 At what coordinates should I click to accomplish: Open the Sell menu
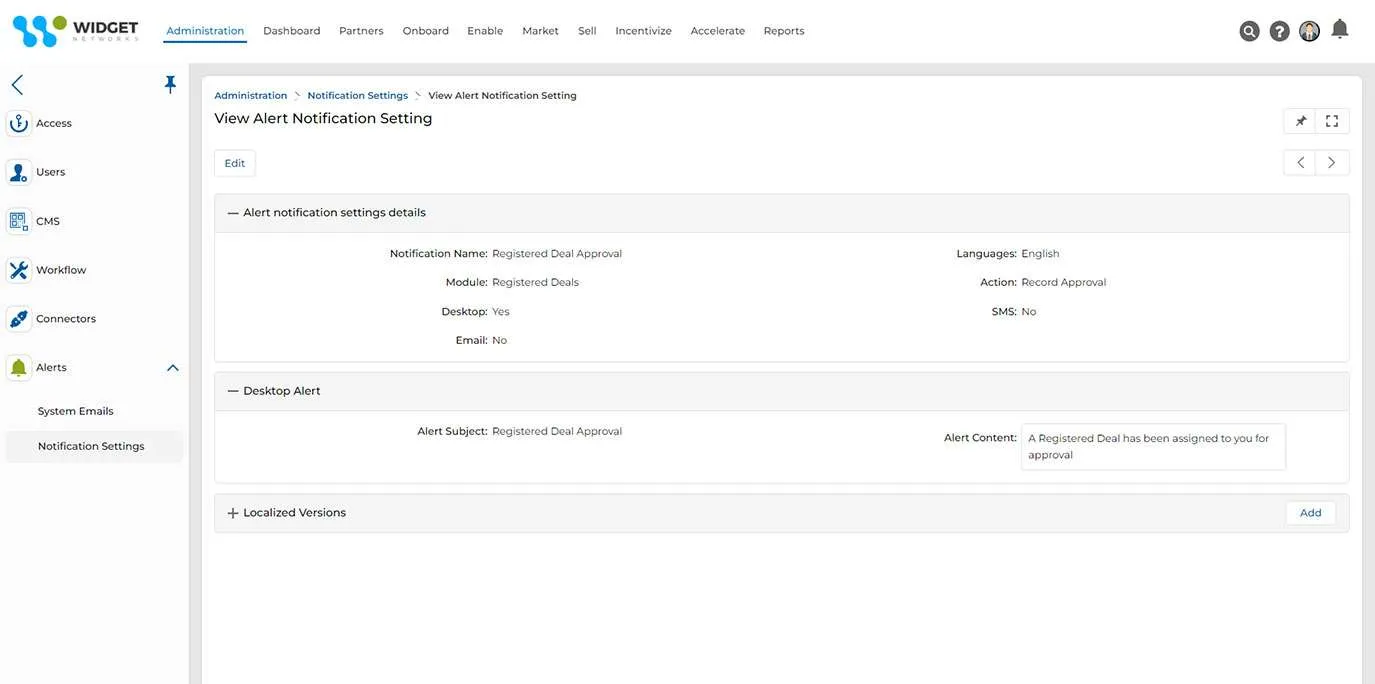pos(587,31)
